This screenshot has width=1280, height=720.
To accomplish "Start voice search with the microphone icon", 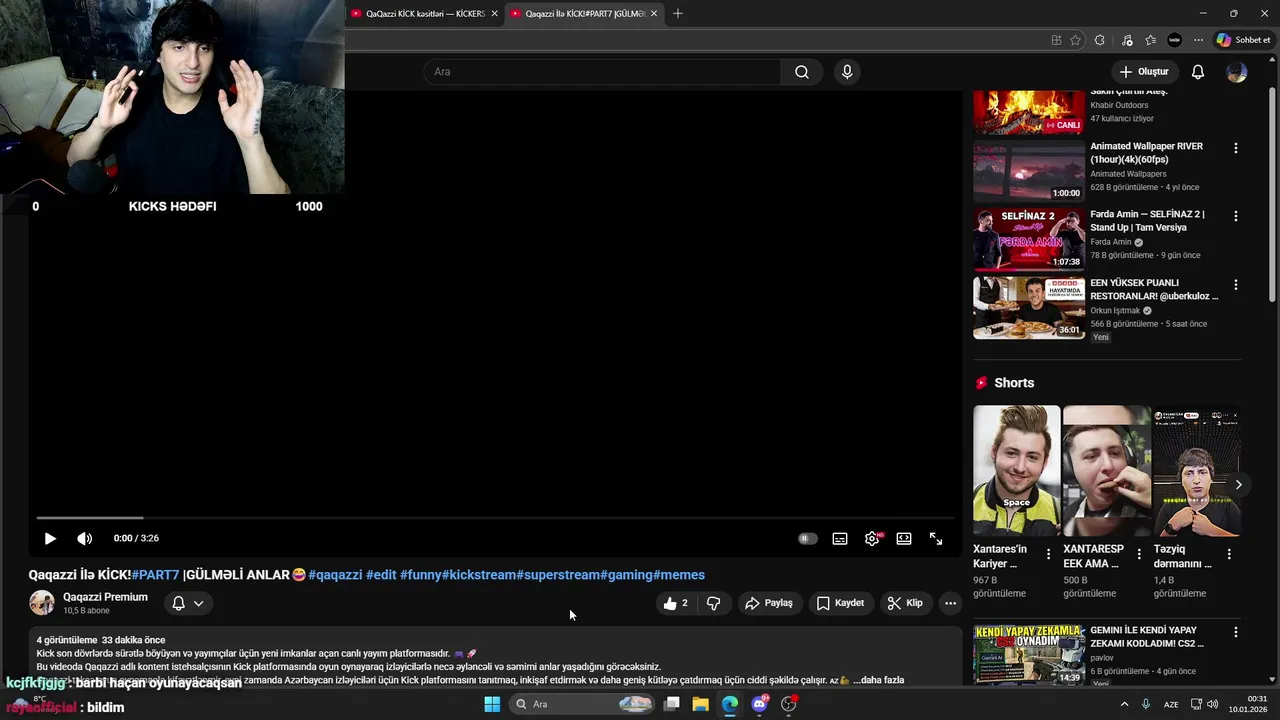I will point(847,72).
